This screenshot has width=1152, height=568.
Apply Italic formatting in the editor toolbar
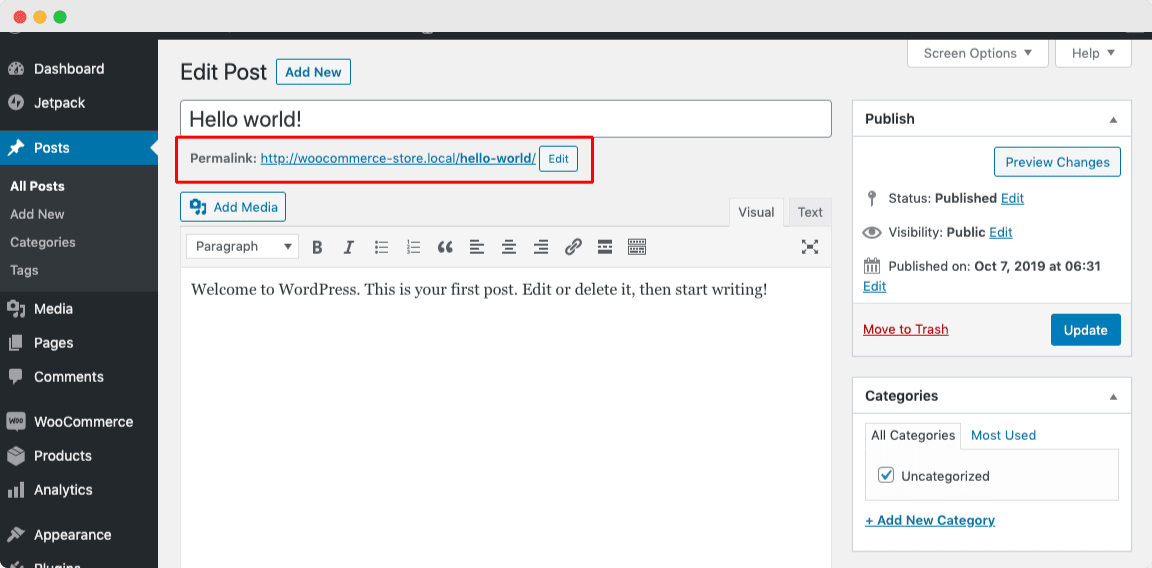(349, 247)
